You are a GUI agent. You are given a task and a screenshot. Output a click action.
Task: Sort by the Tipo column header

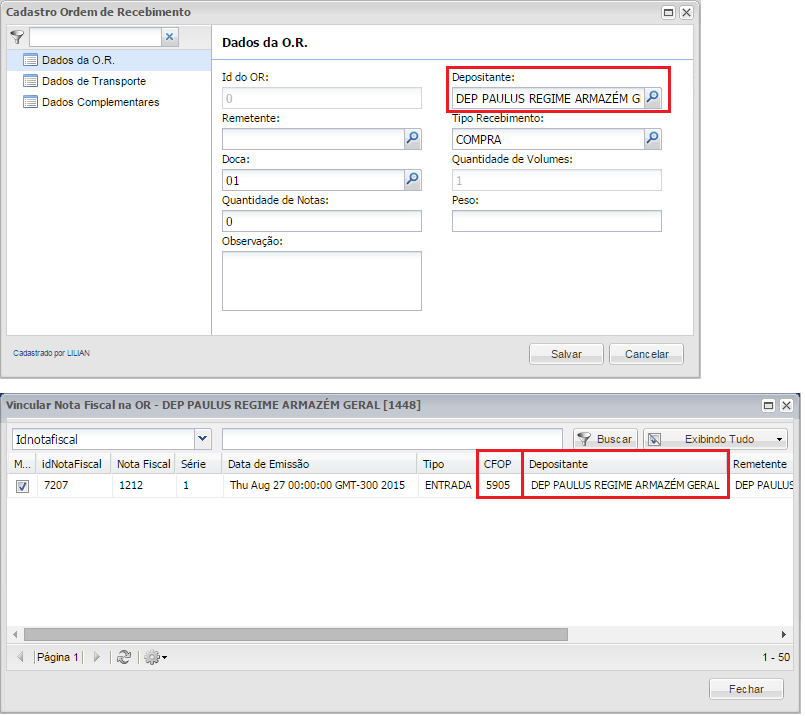coord(447,464)
